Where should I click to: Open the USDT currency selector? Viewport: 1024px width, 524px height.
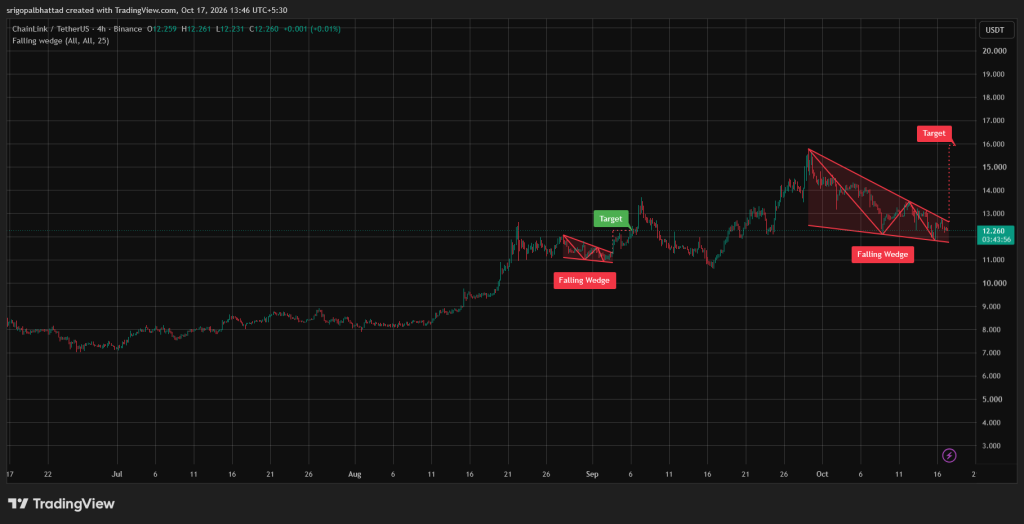(x=995, y=30)
